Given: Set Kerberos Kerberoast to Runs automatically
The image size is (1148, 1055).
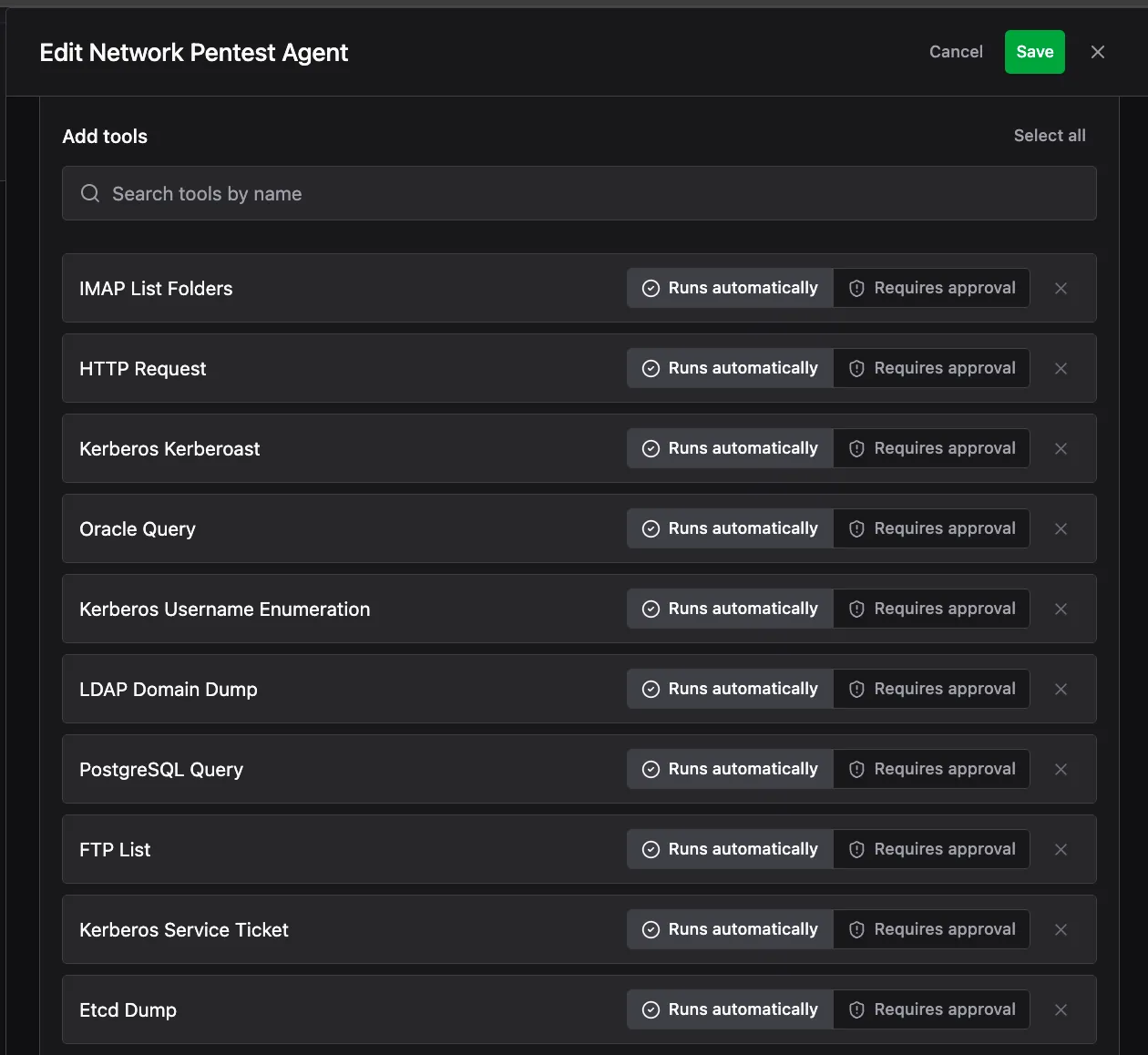Looking at the screenshot, I should coord(731,448).
